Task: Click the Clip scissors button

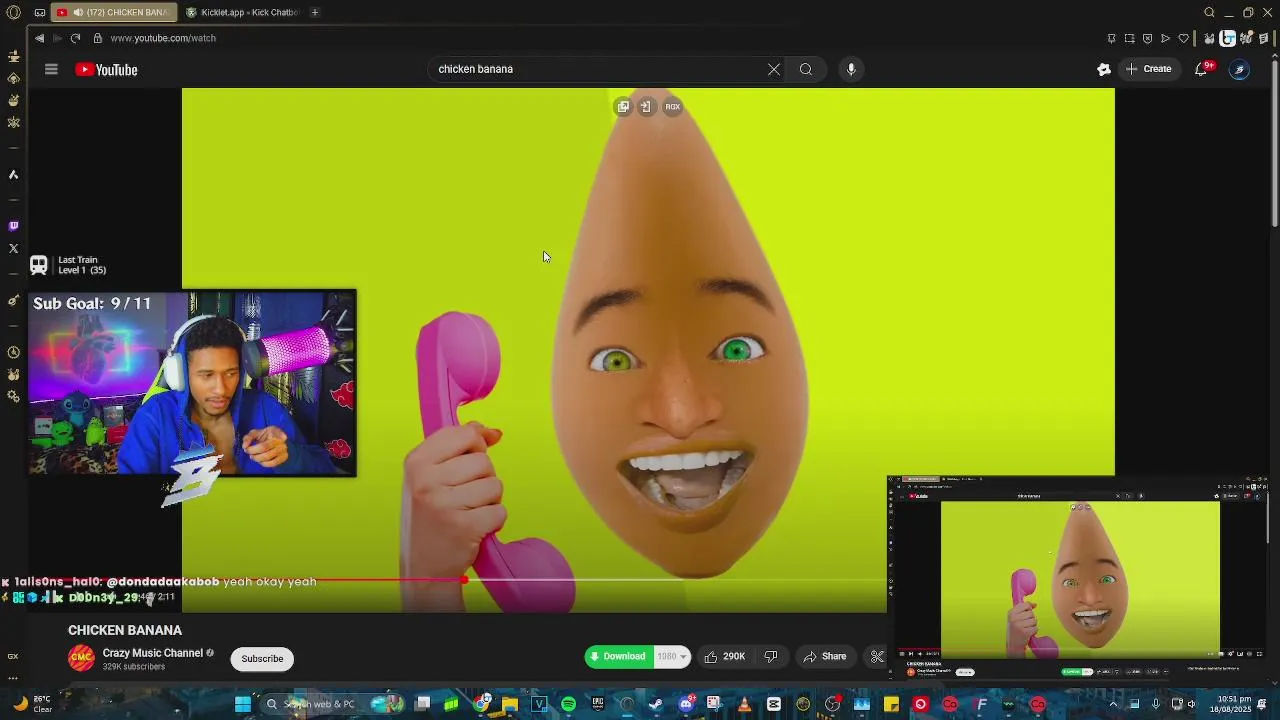Action: point(877,656)
